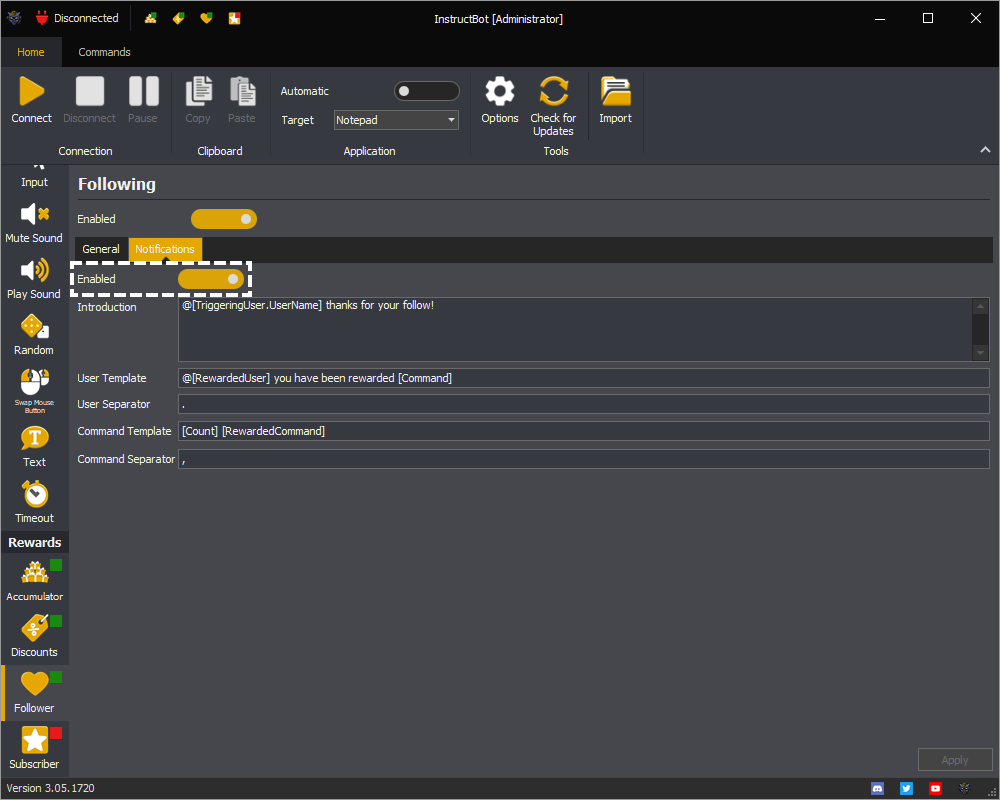
Task: Open the Discounts reward
Action: click(34, 637)
